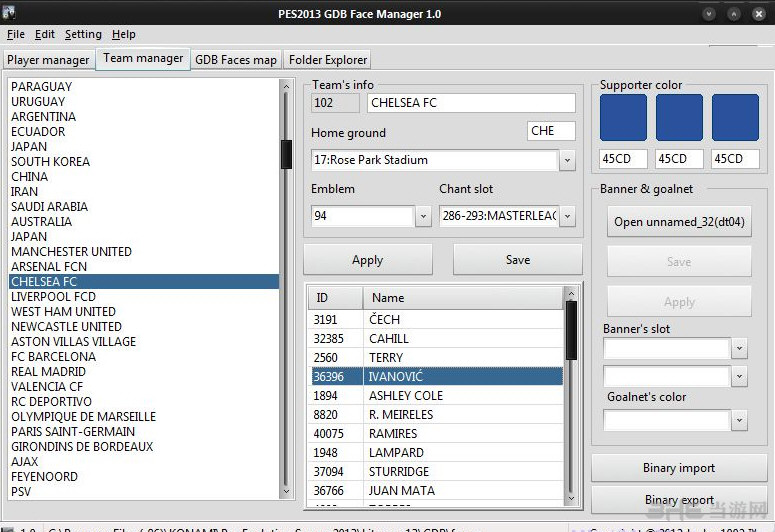This screenshot has height=532, width=775.
Task: Click player table scrollbar down arrow
Action: pyautogui.click(x=571, y=498)
